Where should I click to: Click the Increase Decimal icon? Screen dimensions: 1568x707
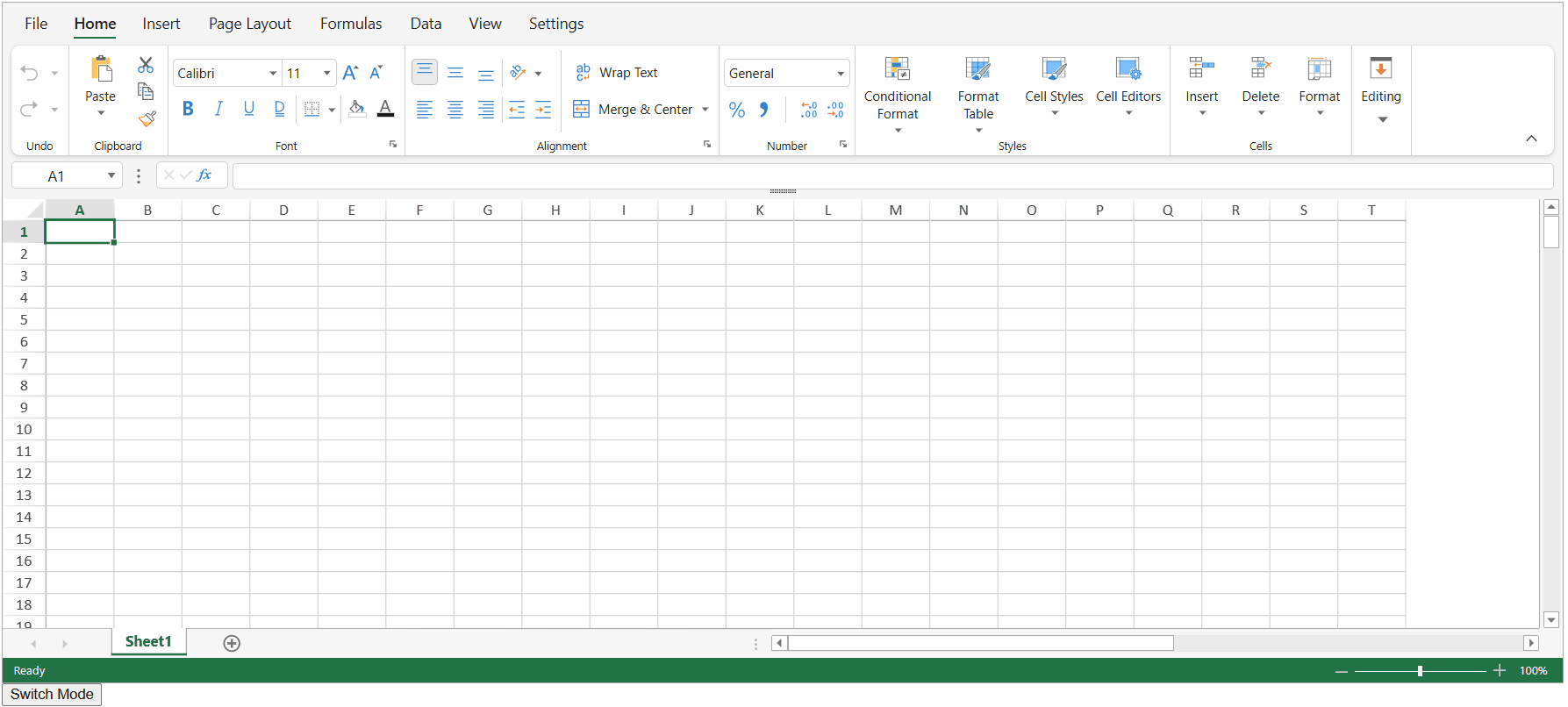[809, 110]
